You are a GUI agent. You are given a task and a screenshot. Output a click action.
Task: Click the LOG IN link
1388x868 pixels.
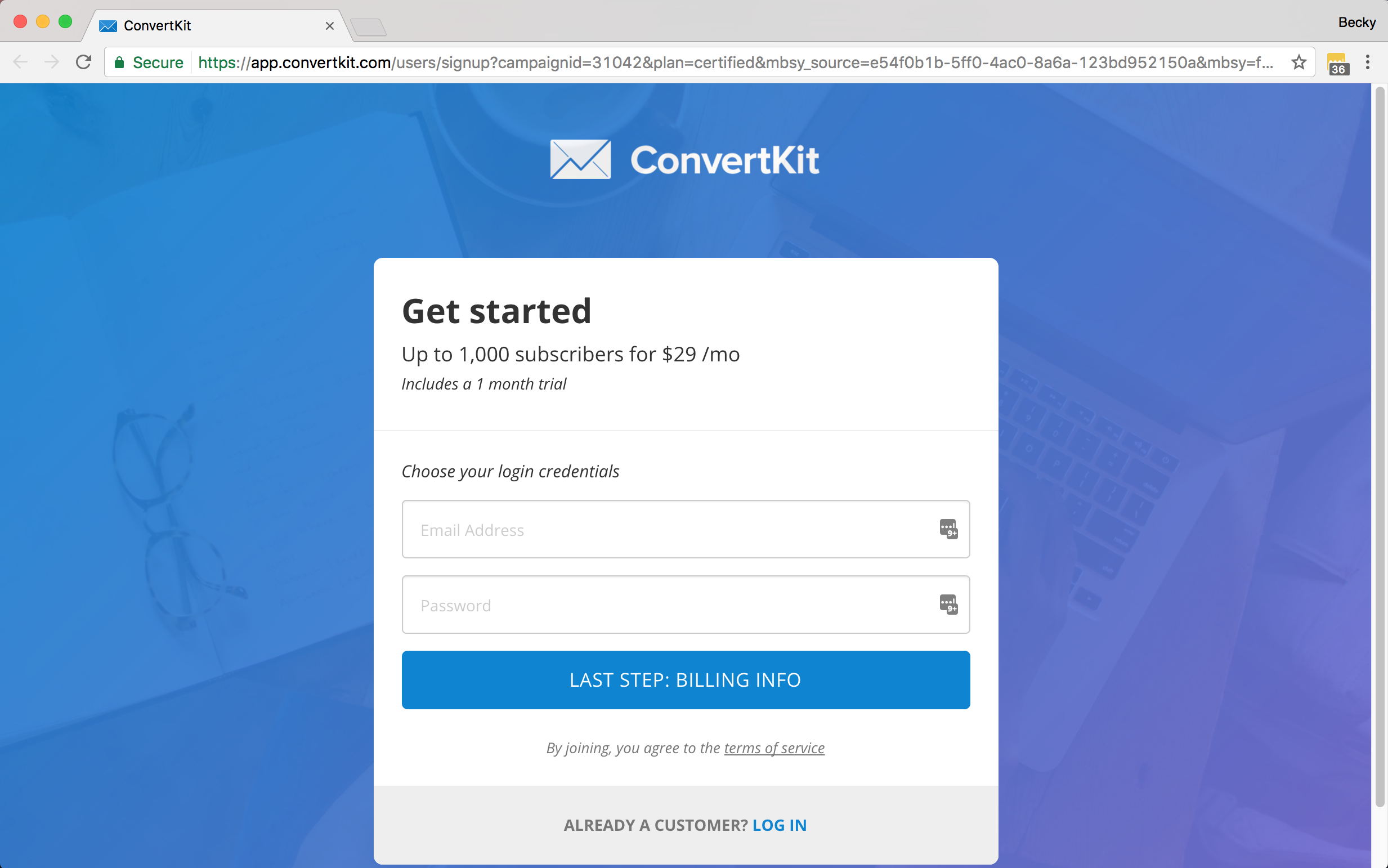point(780,825)
